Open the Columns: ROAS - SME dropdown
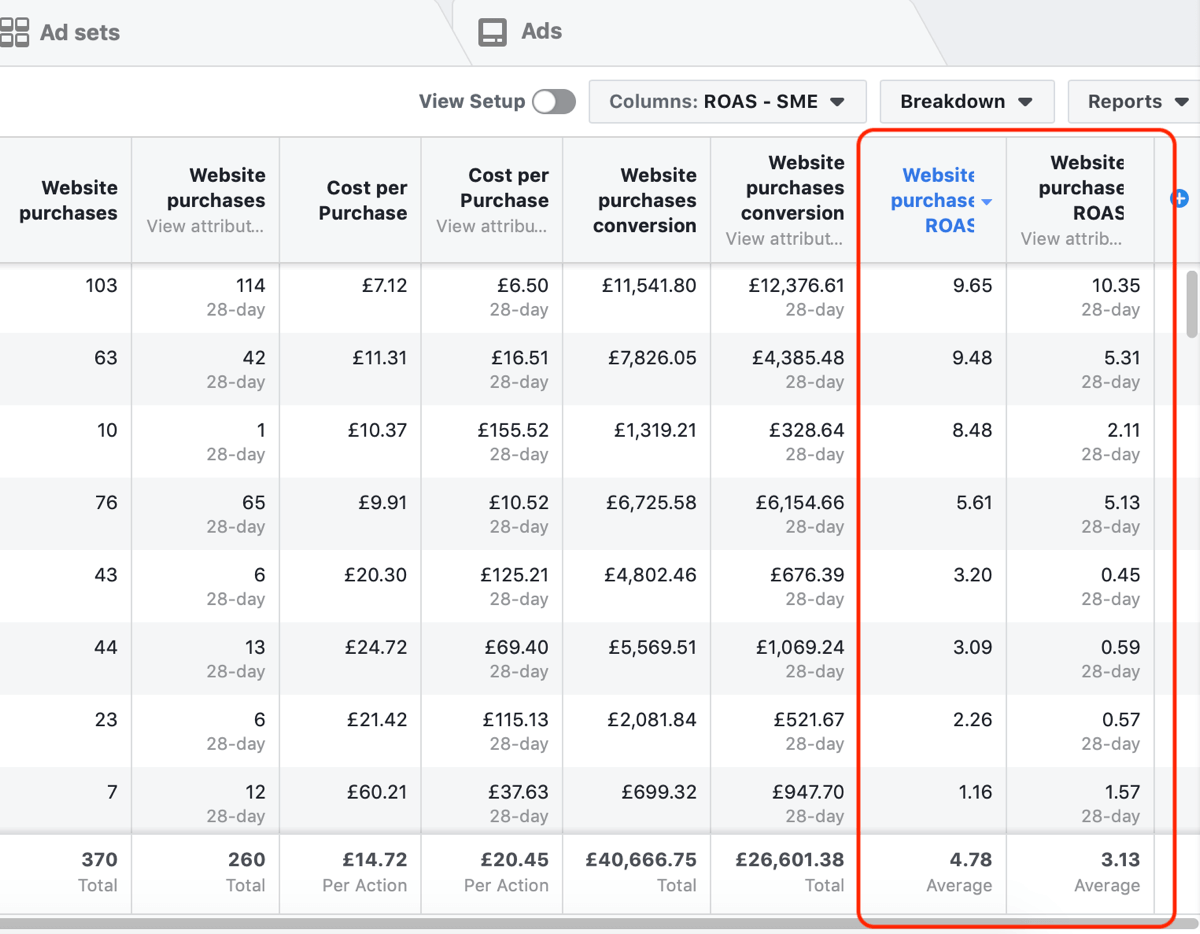 727,101
